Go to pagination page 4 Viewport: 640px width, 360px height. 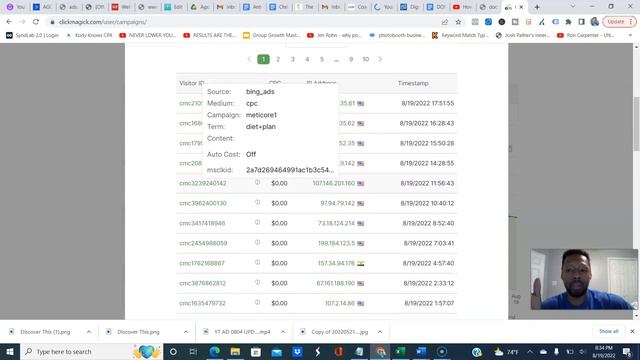307,59
